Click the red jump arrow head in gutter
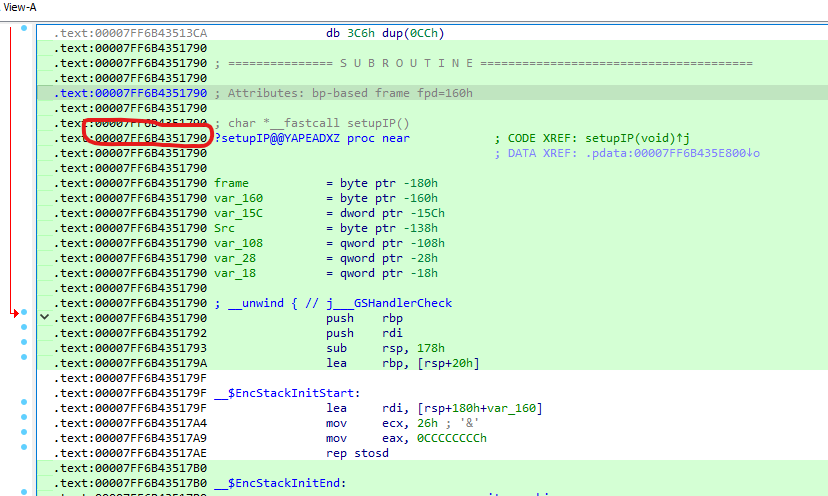Screen dimensions: 828x496 (x=15, y=313)
